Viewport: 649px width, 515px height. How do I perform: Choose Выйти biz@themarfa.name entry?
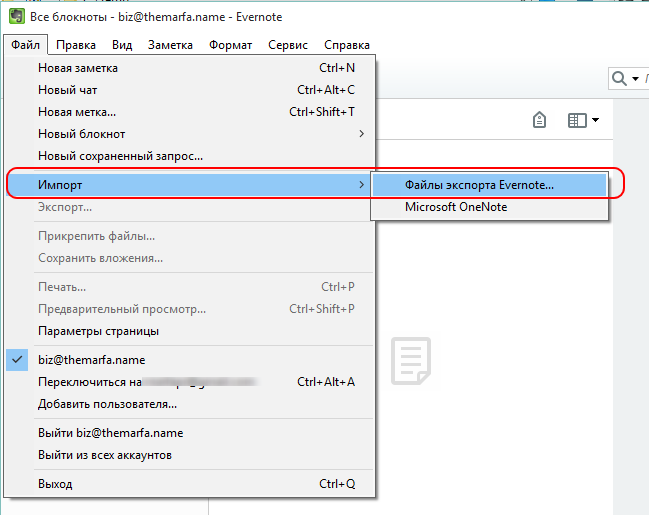[x=190, y=433]
